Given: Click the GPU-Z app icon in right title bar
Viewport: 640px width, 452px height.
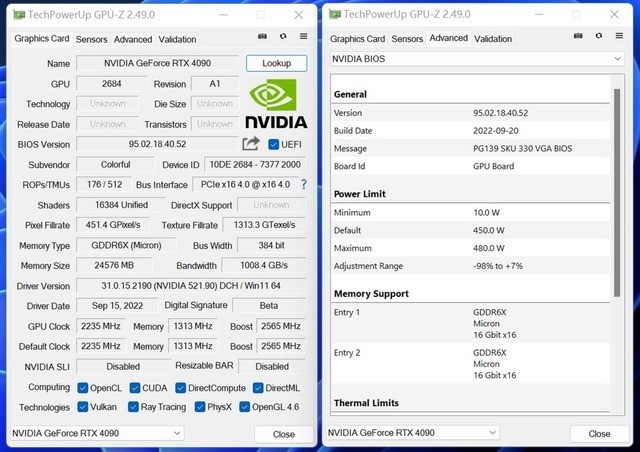Looking at the screenshot, I should pyautogui.click(x=335, y=14).
